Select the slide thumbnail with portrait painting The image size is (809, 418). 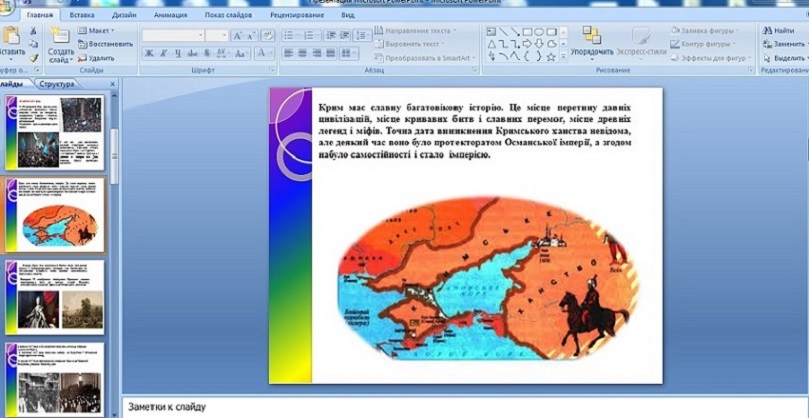(55, 297)
